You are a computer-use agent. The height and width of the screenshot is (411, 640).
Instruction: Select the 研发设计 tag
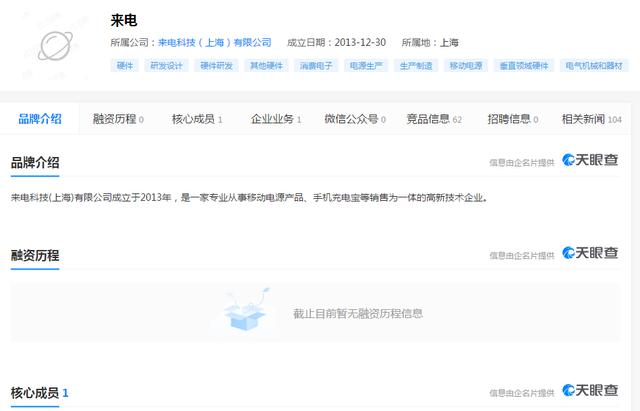coord(166,66)
